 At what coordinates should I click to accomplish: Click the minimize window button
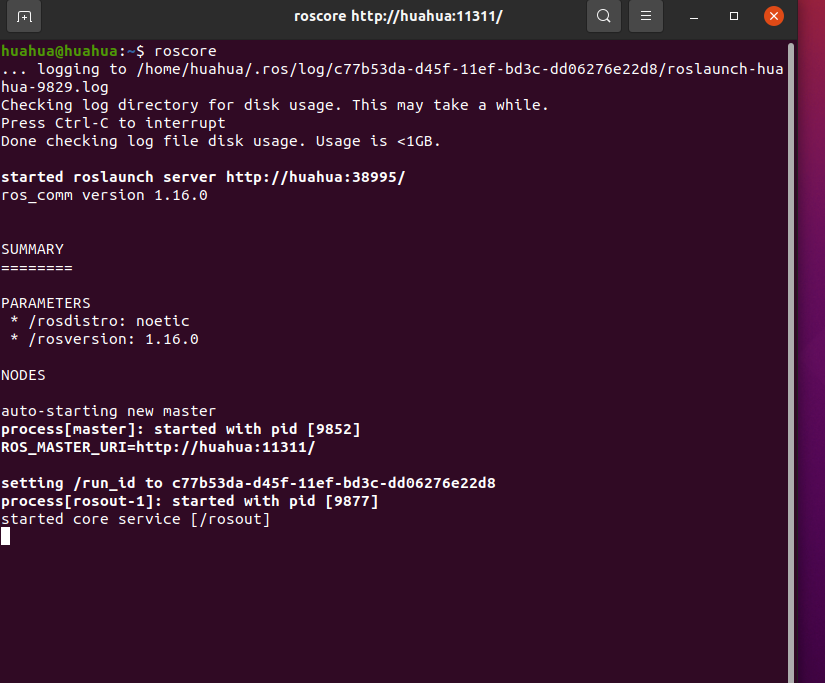[x=692, y=16]
